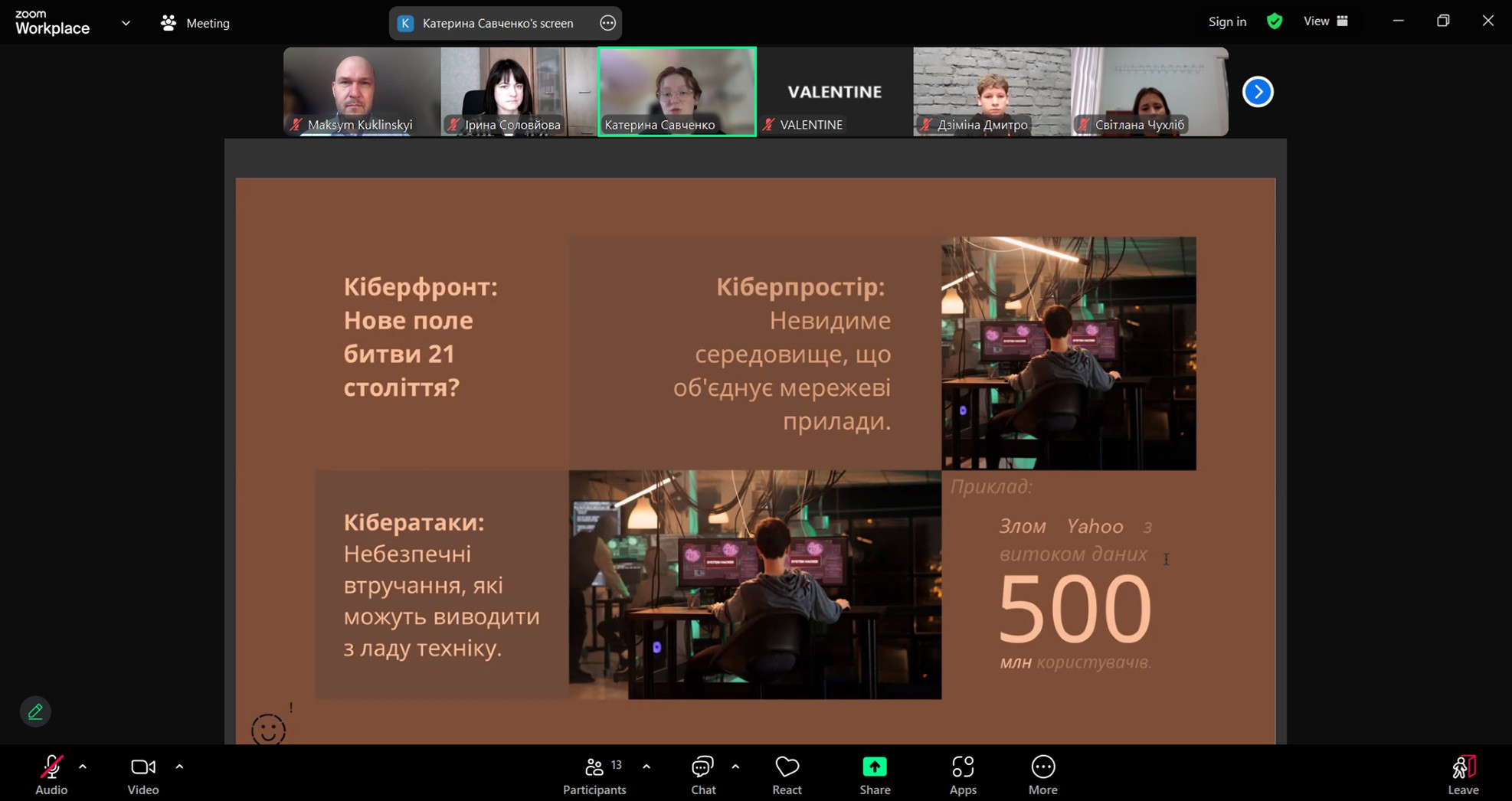This screenshot has width=1512, height=801.
Task: Click the green annotate pencil icon
Action: point(35,712)
